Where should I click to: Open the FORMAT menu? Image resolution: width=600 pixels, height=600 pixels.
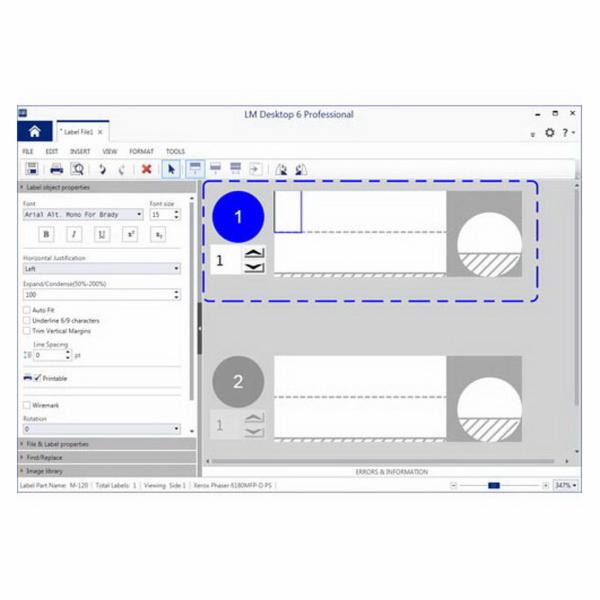point(141,151)
